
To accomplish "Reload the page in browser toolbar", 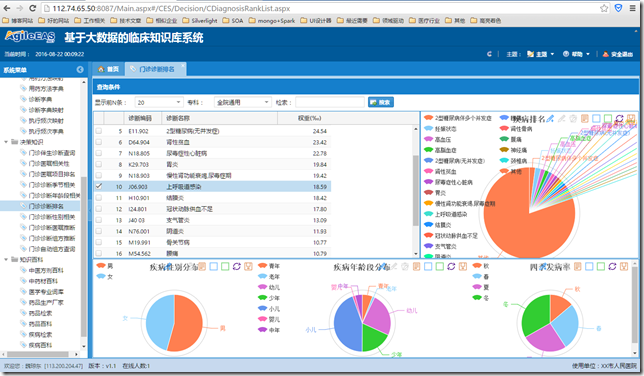I will 33,8.
